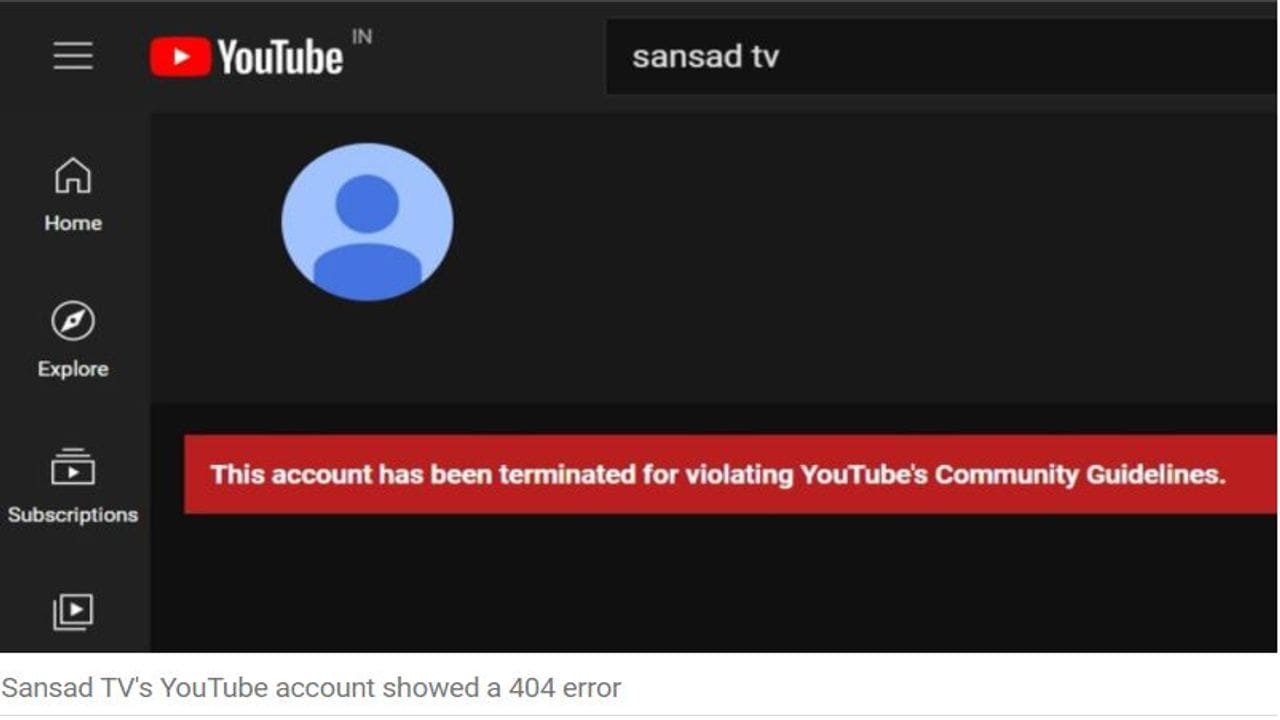
Task: Click the red account terminated banner
Action: [730, 474]
